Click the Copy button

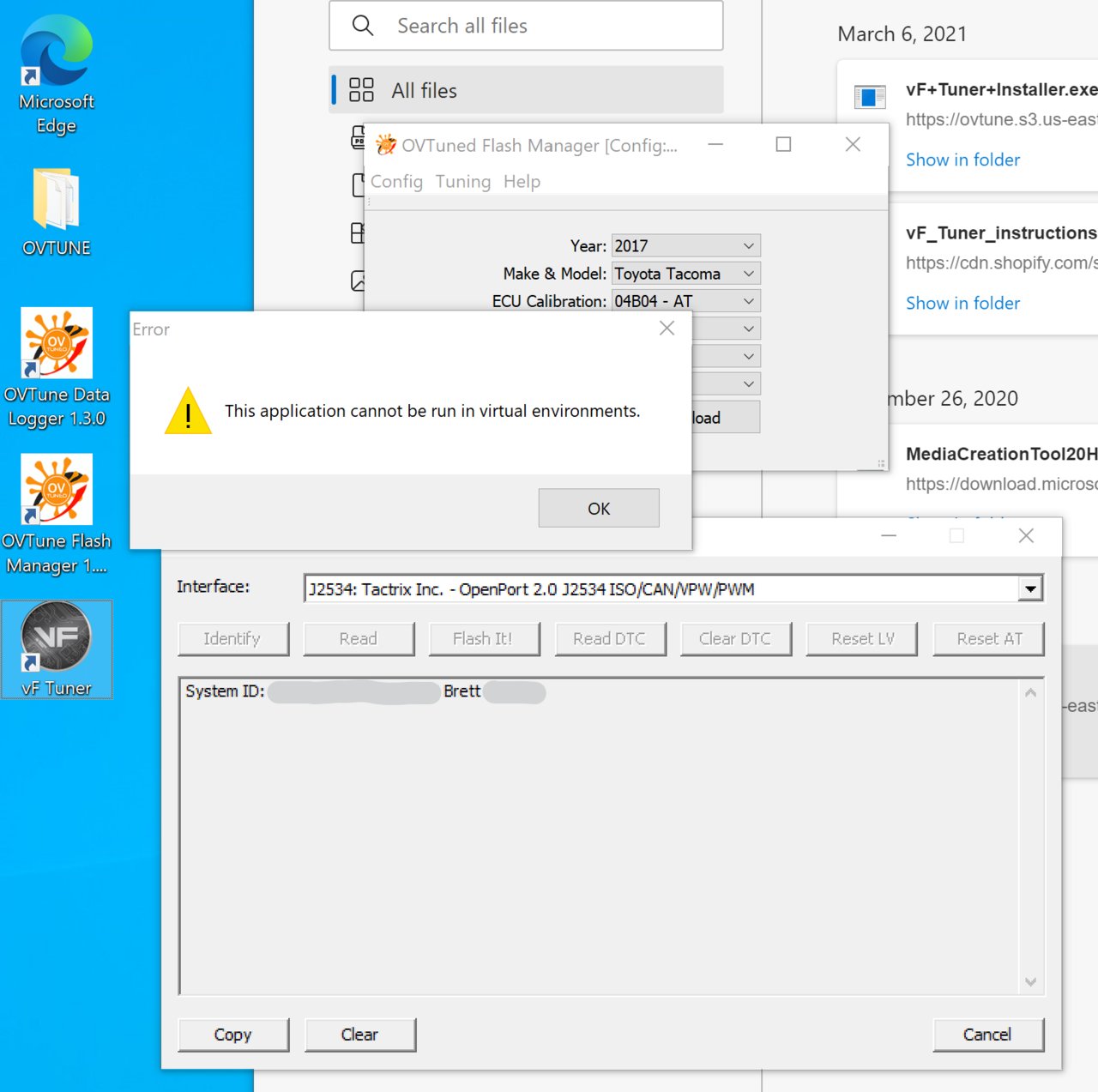(x=233, y=1035)
